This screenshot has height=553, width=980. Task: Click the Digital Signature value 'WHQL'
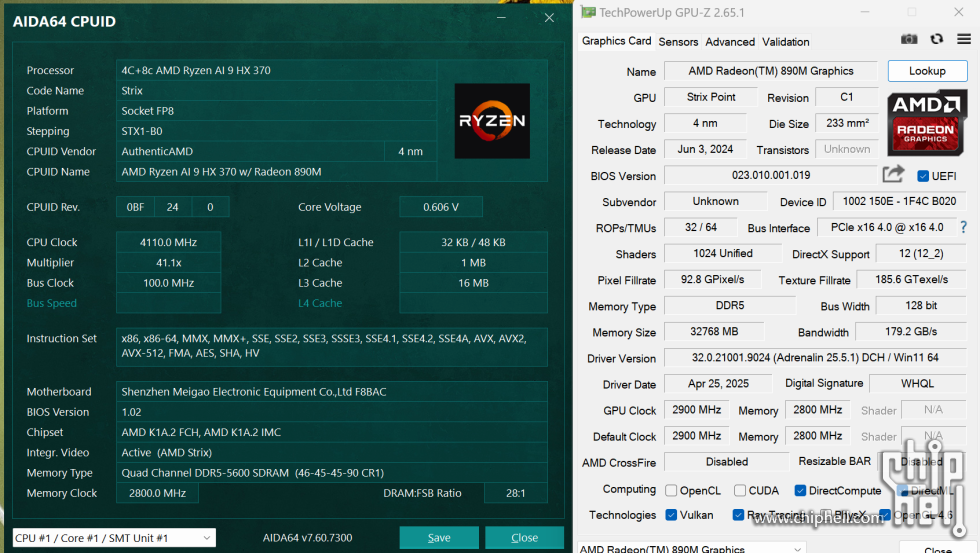pyautogui.click(x=918, y=383)
